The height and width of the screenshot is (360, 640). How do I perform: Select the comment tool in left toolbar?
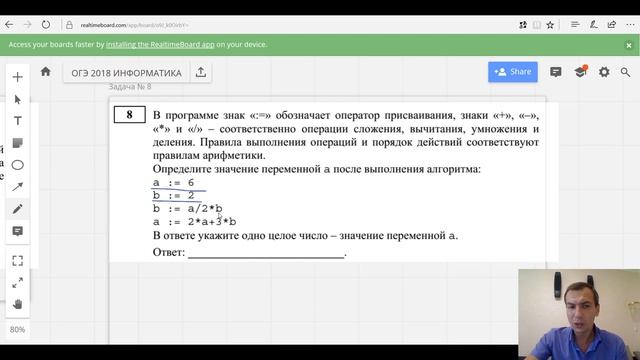18,231
